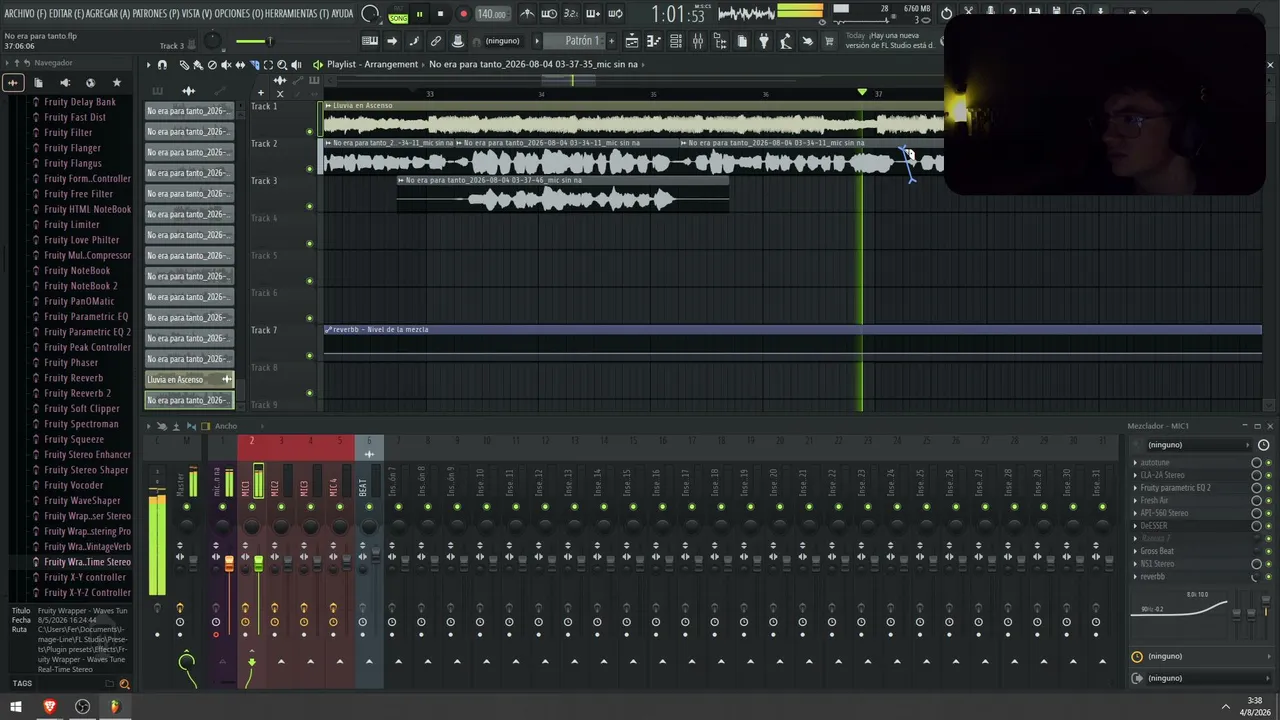Select the Zoom tool in Playlist
Screen dimensions: 1280x720
coord(282,65)
